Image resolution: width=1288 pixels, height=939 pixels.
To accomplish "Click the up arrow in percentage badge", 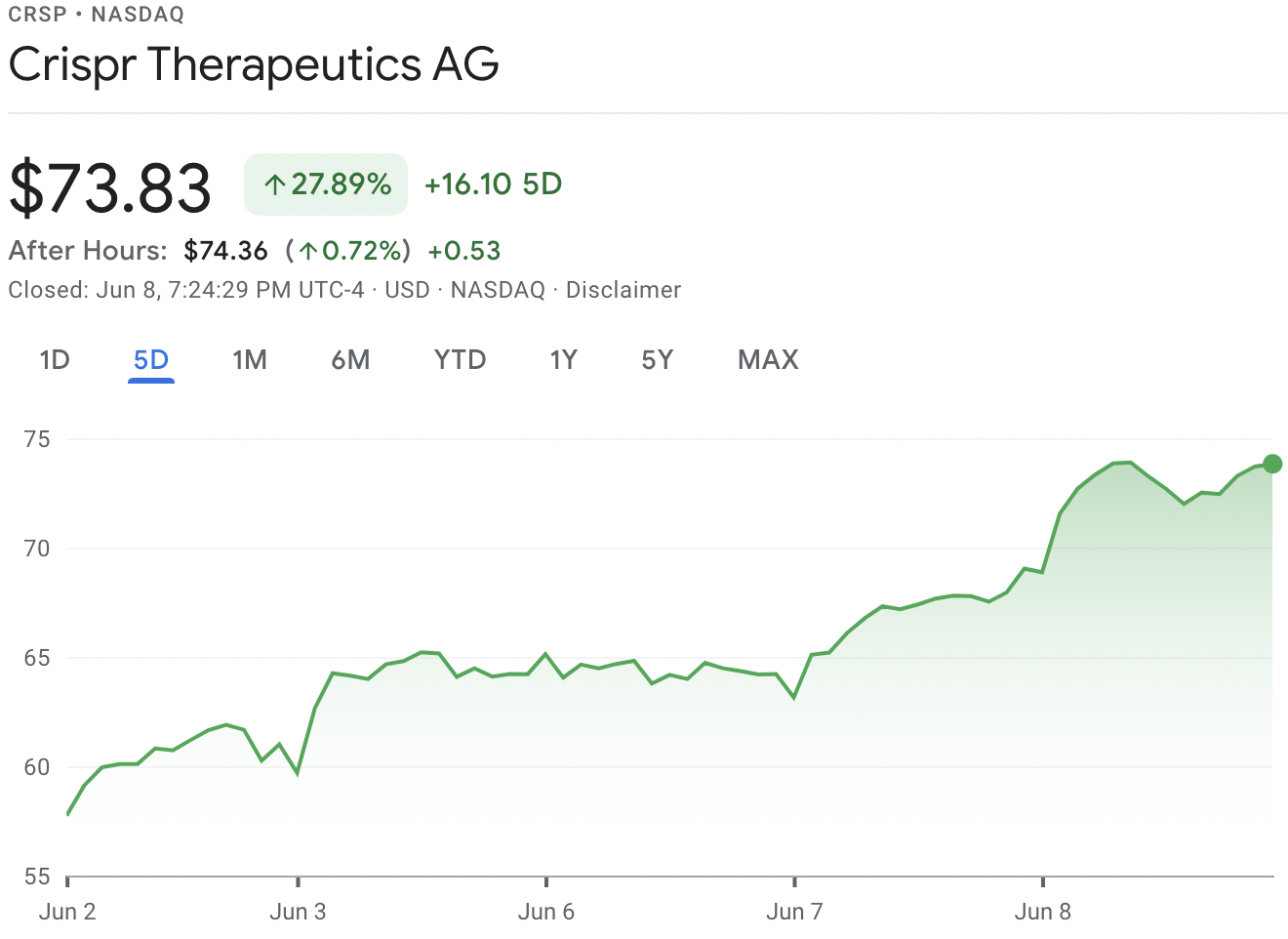I will 275,184.
